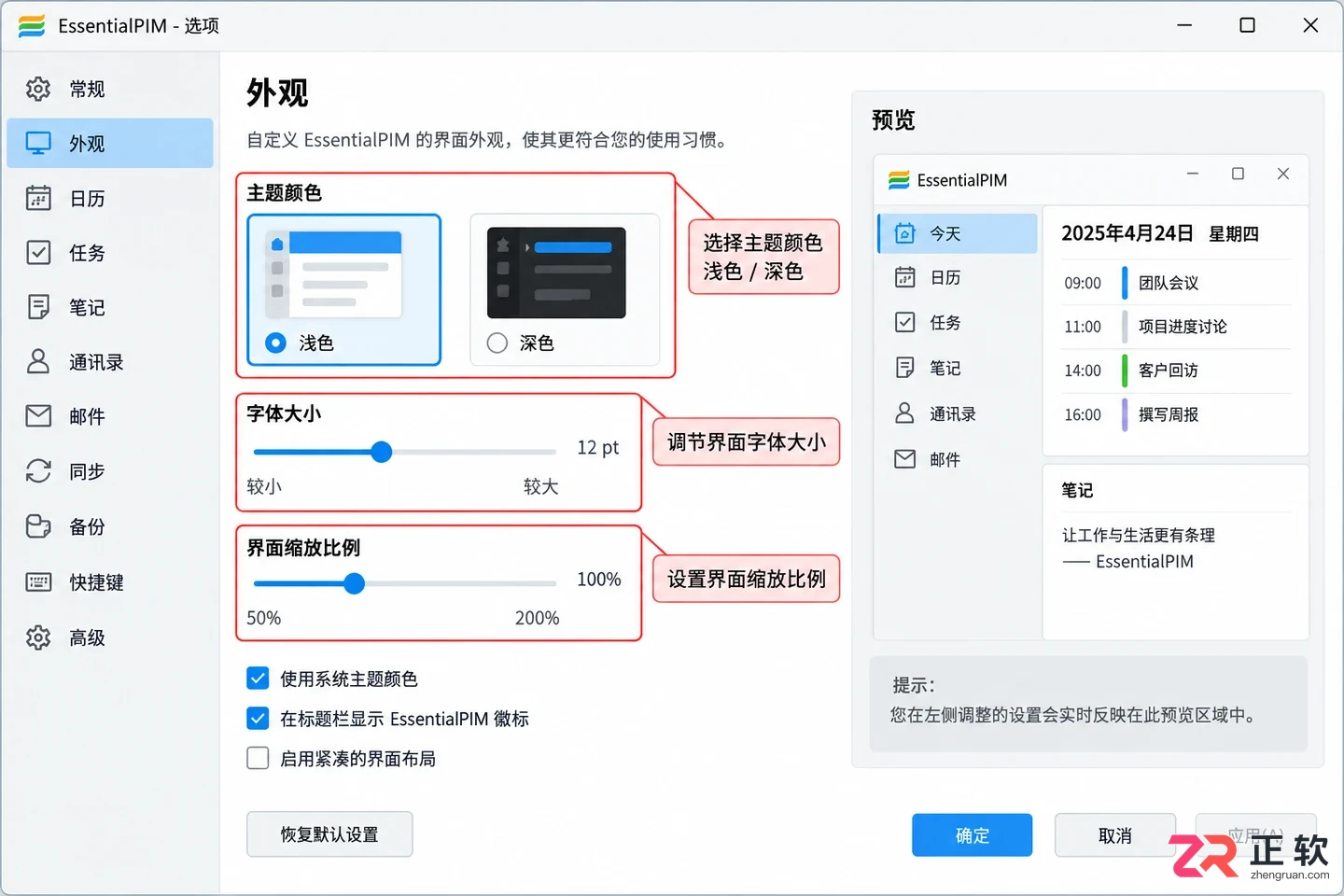This screenshot has height=896, width=1344.
Task: Click the 确定 button
Action: tap(972, 835)
